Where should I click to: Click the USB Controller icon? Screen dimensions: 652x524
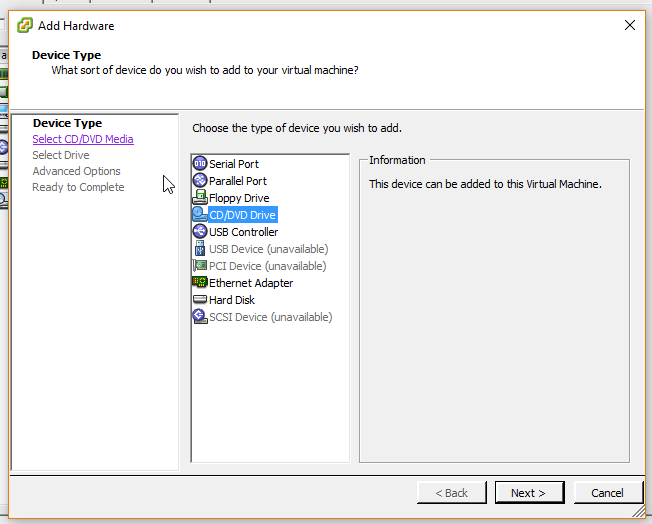[200, 232]
